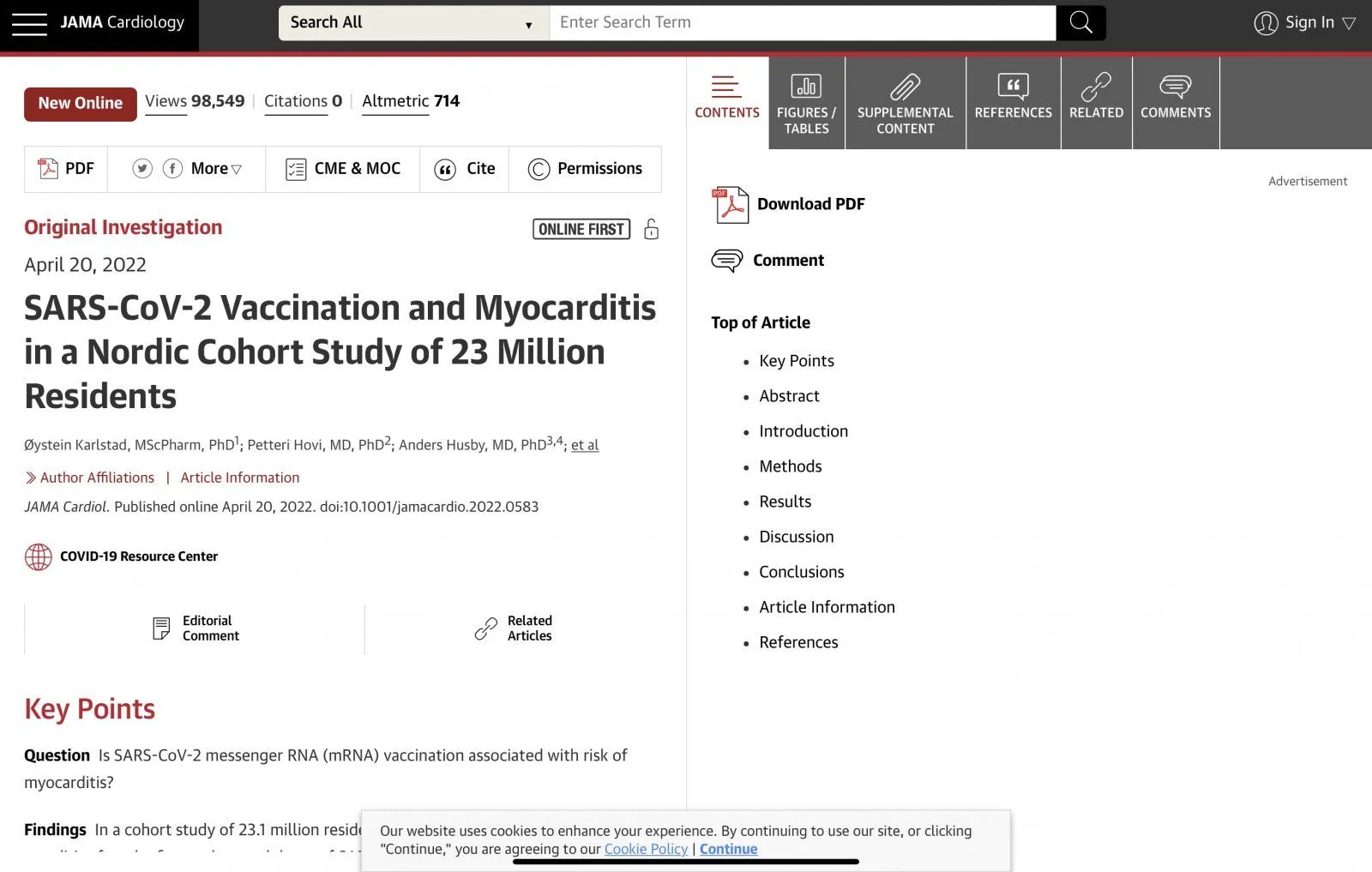Open the COVID-19 Resource Center globe
Image resolution: width=1372 pixels, height=872 pixels.
coord(38,556)
